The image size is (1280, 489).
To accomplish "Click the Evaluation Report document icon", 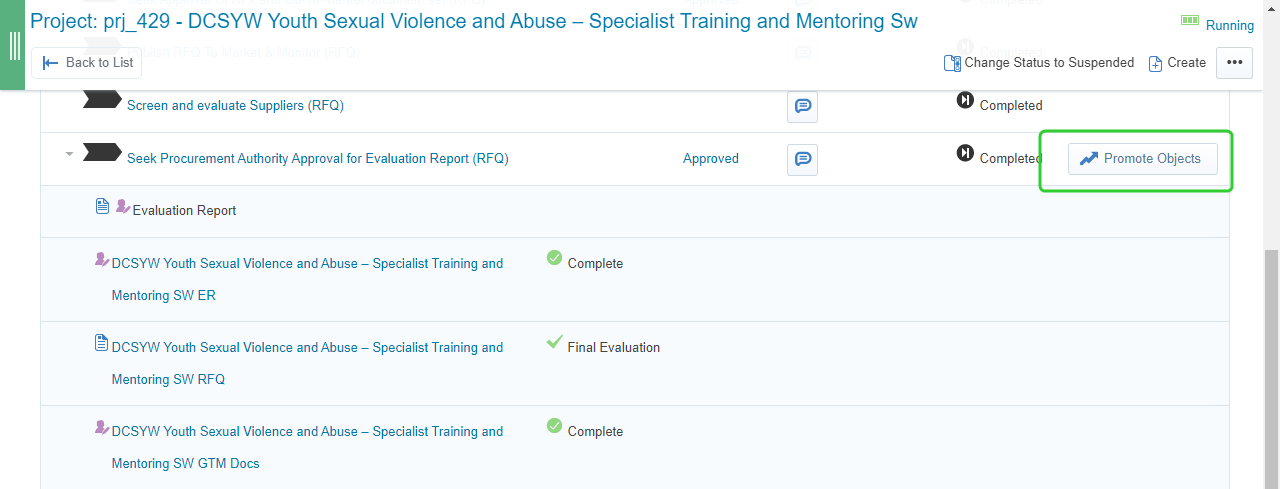I will (x=102, y=206).
